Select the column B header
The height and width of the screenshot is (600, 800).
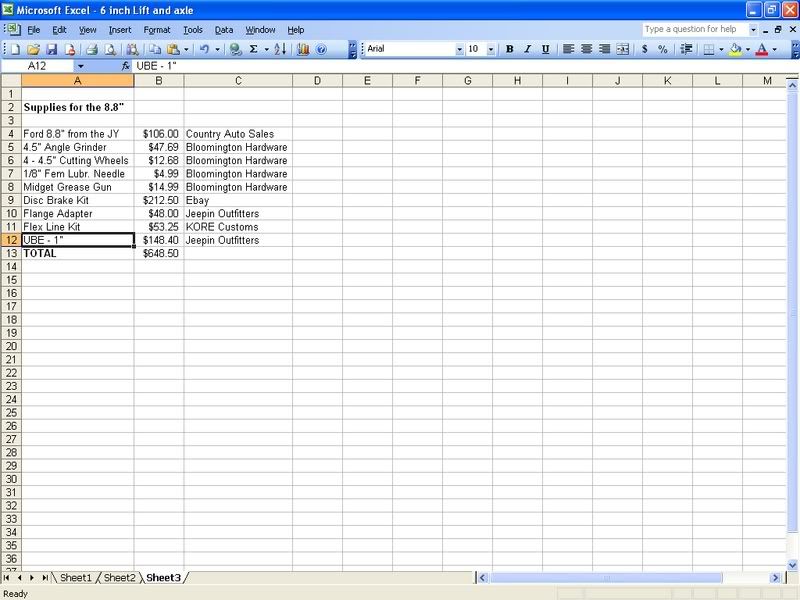[x=159, y=81]
